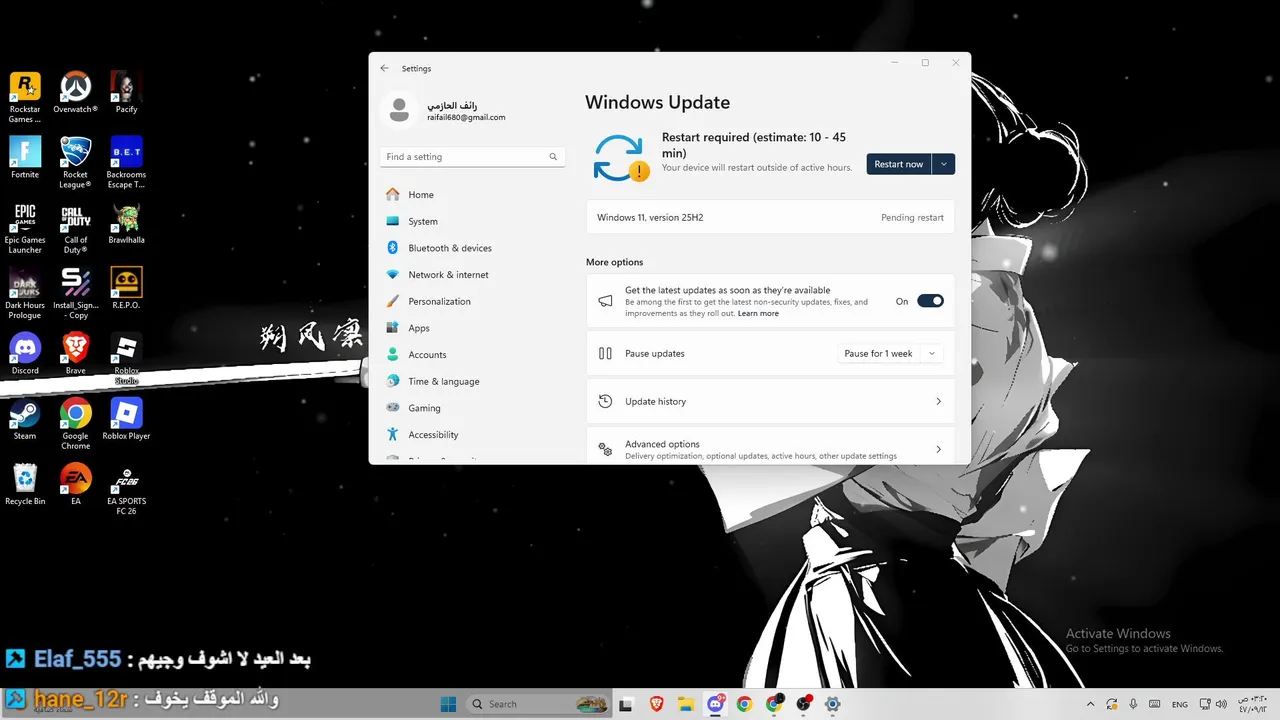Click the Restart now button
The width and height of the screenshot is (1280, 720).
click(898, 164)
